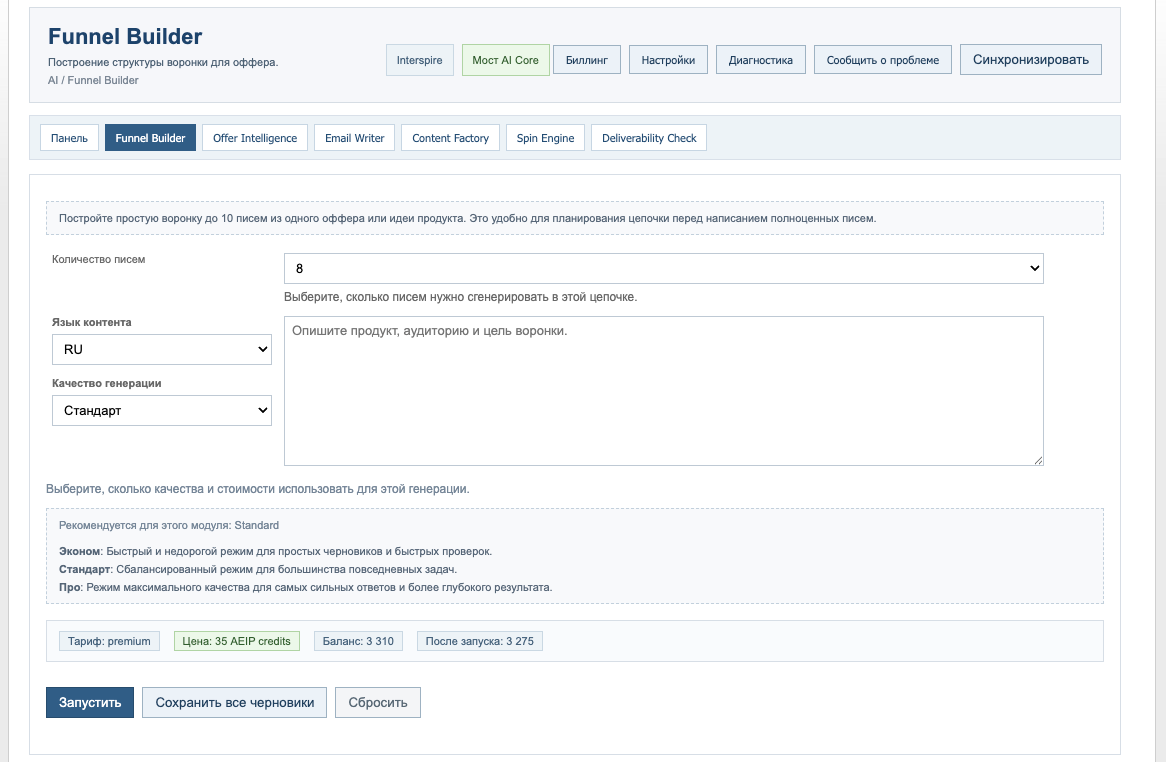Open the Offer Intelligence tab

255,137
